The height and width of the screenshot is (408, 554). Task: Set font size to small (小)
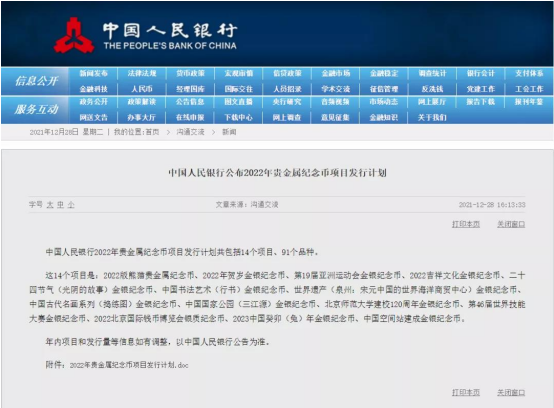pyautogui.click(x=71, y=205)
